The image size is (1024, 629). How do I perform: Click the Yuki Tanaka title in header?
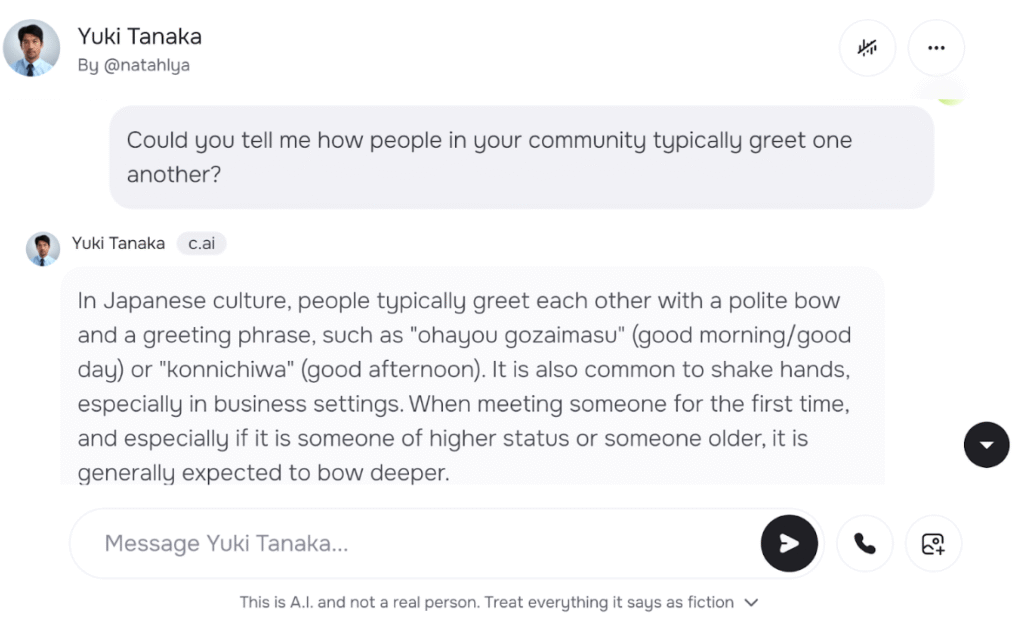coord(140,37)
